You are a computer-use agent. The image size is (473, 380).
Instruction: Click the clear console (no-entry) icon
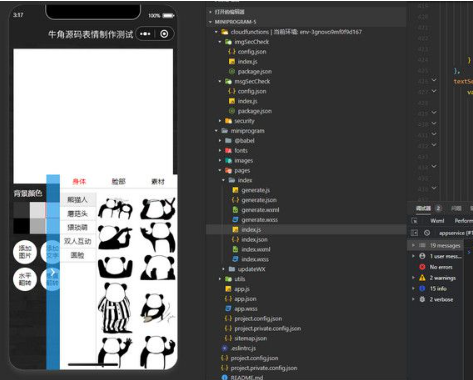(427, 233)
